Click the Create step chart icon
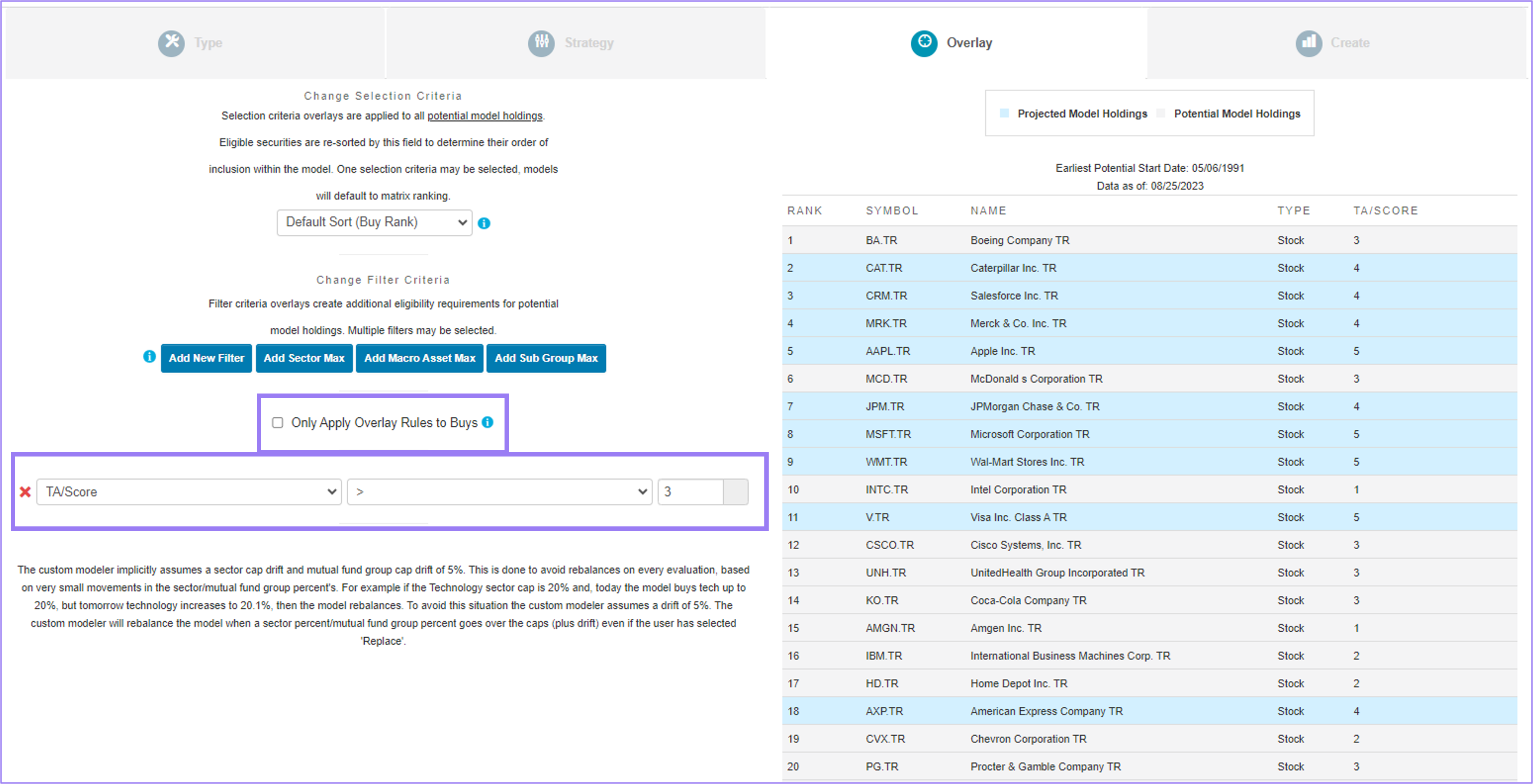 pyautogui.click(x=1309, y=43)
